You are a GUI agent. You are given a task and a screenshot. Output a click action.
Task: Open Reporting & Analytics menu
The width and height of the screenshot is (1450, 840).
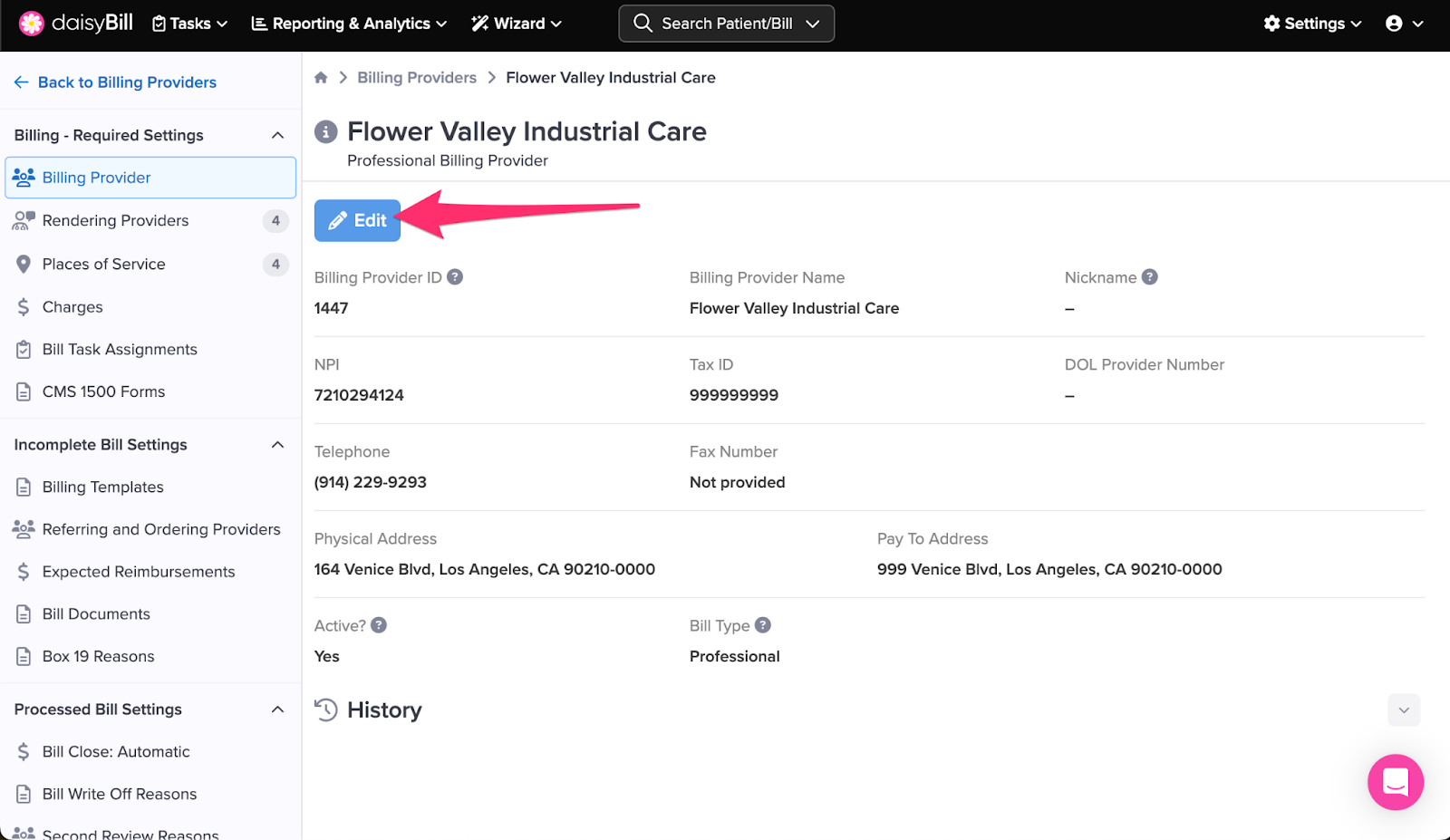click(349, 24)
